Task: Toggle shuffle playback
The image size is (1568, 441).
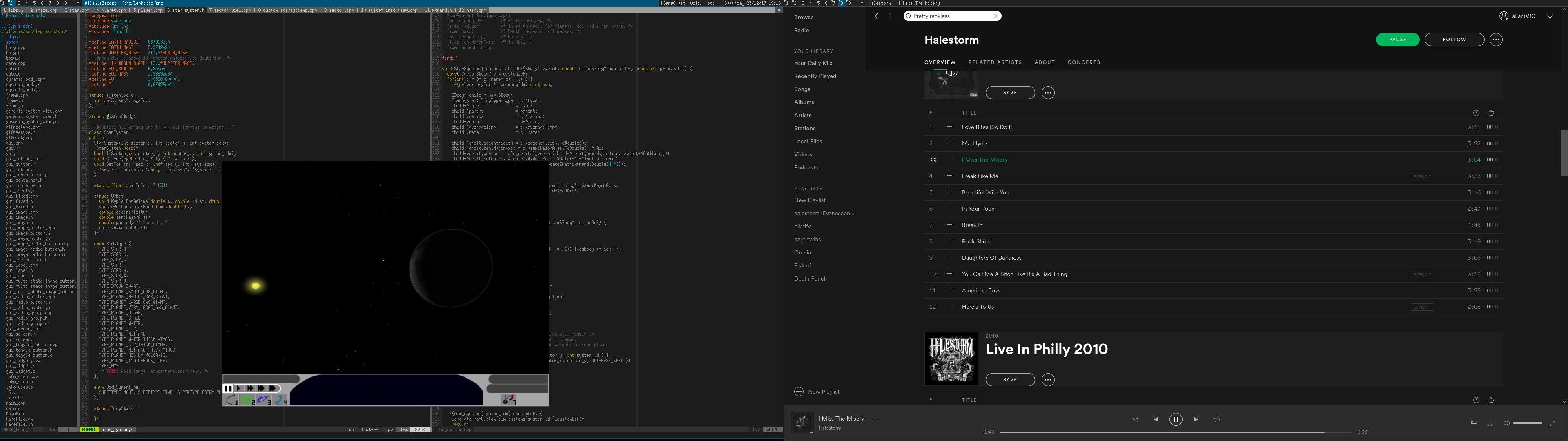Action: tap(1135, 420)
